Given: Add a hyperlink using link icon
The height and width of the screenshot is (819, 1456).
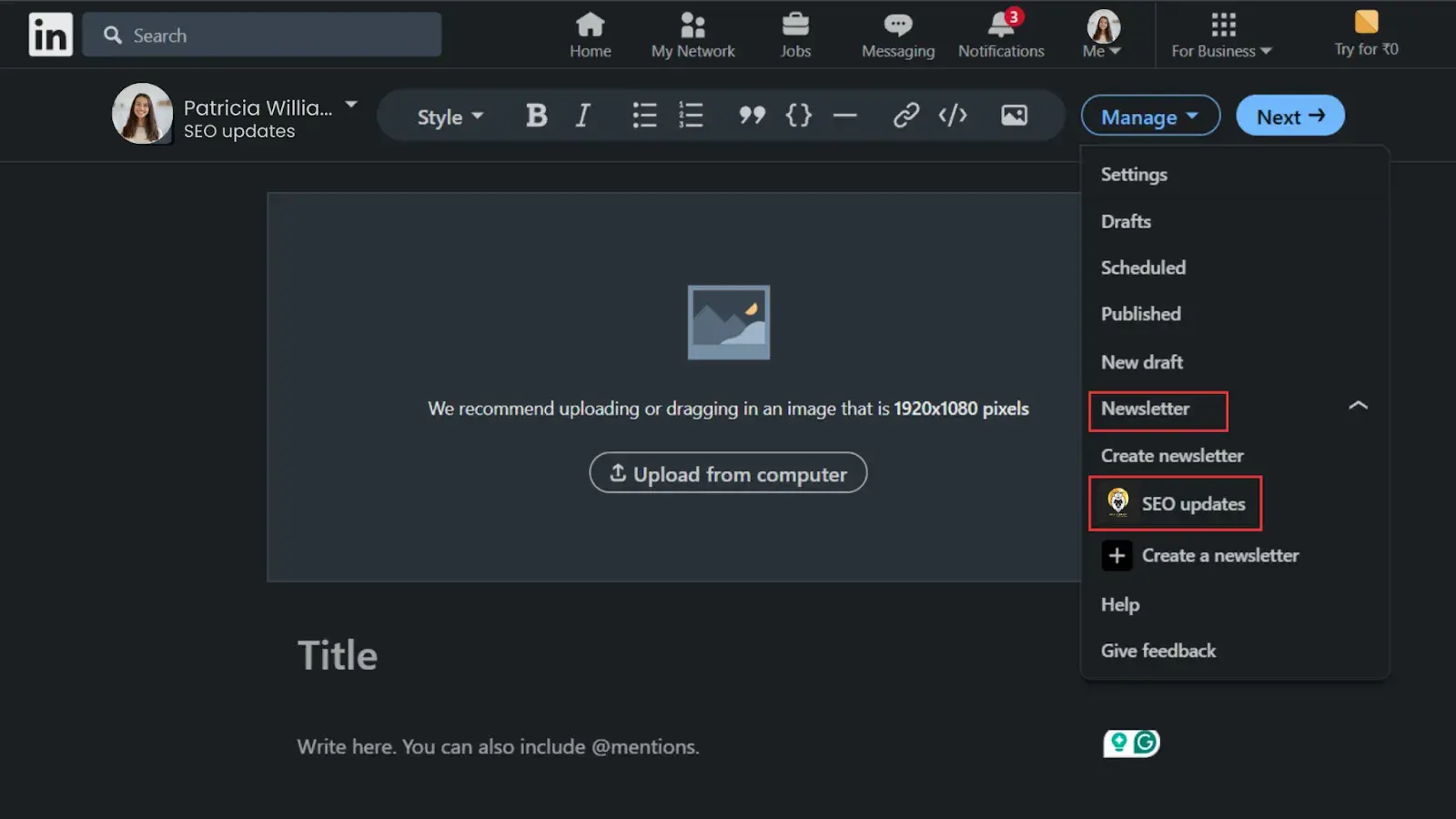Looking at the screenshot, I should click(x=905, y=116).
